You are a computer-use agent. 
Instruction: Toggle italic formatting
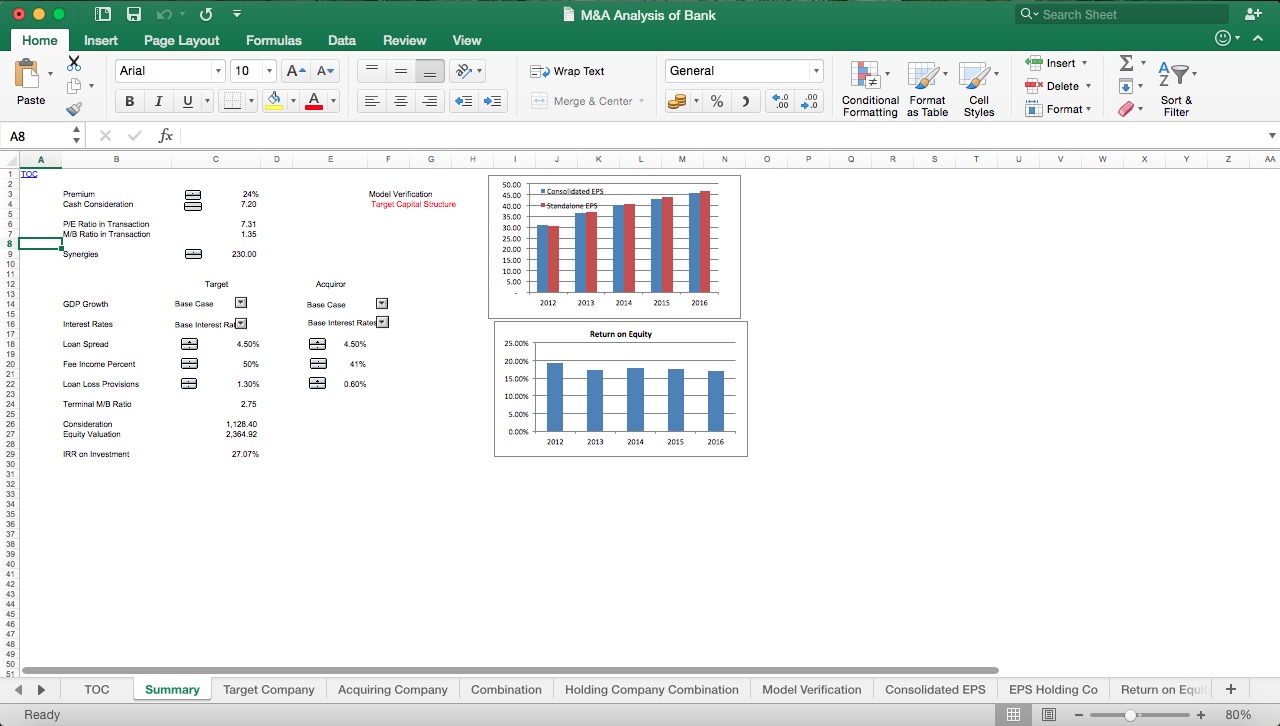(158, 101)
